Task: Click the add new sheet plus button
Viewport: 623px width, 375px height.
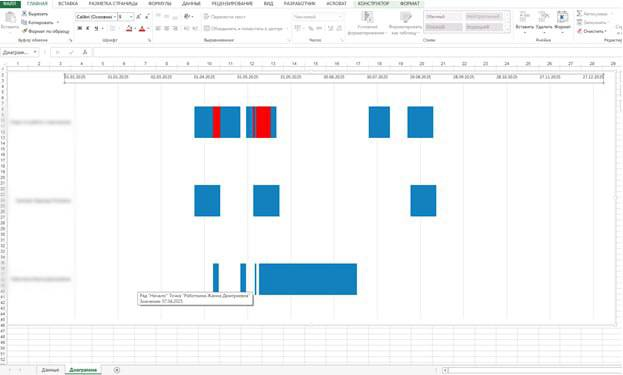Action: coord(116,370)
